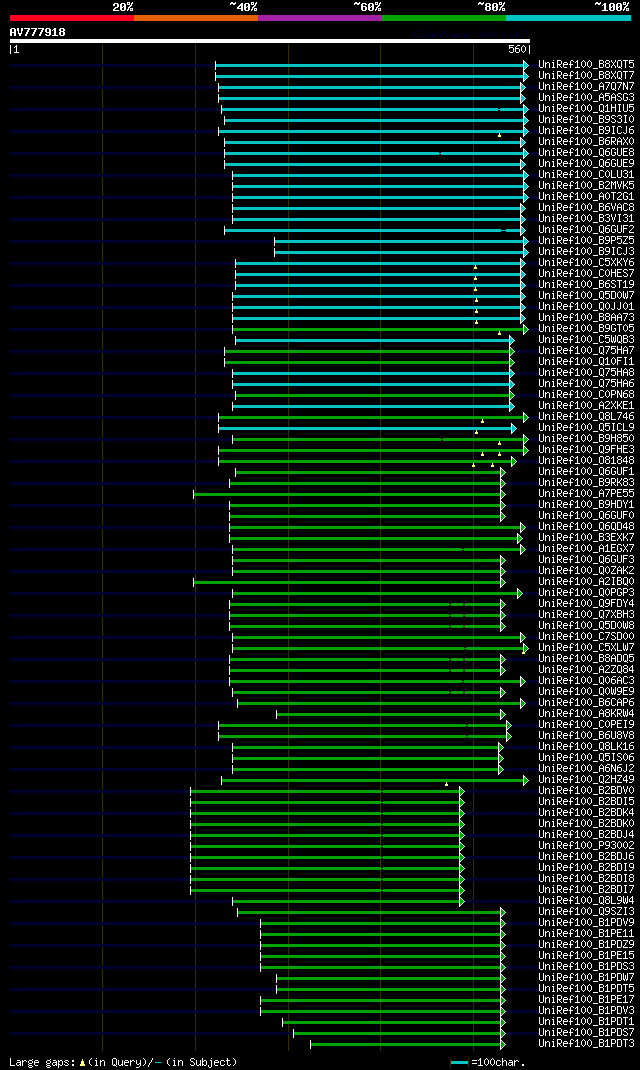Open hit UniRef100_B8XQT5
This screenshot has width=640, height=1070.
(x=586, y=65)
